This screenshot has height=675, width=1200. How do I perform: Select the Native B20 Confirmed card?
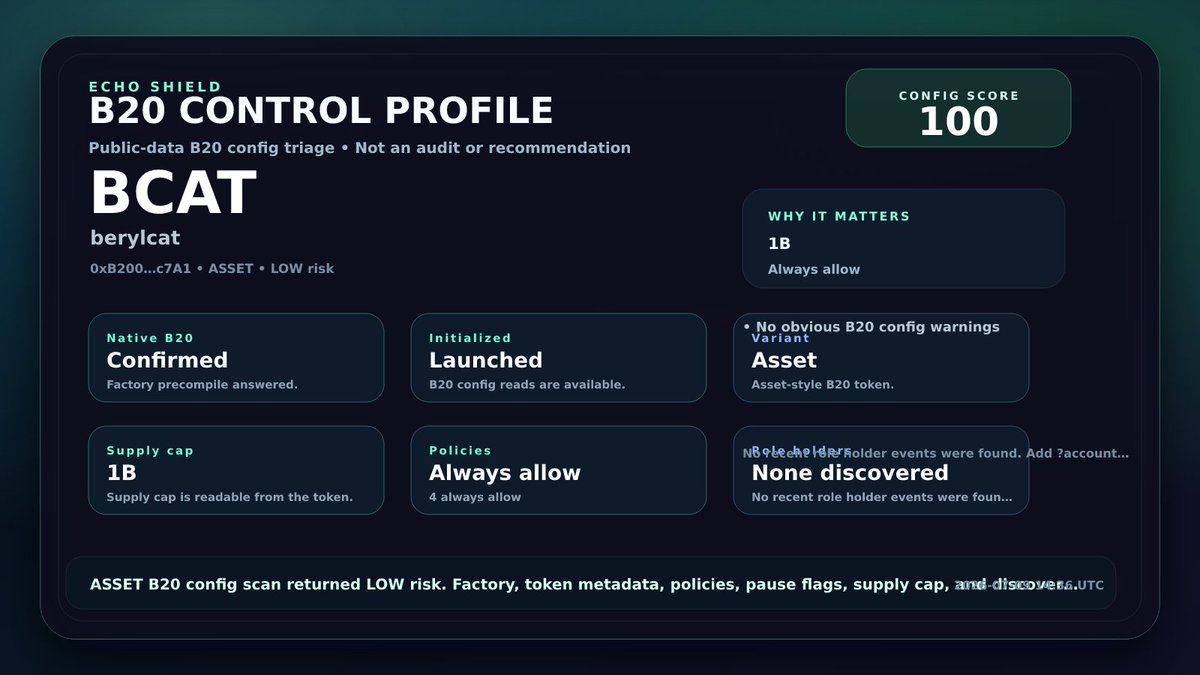(236, 358)
